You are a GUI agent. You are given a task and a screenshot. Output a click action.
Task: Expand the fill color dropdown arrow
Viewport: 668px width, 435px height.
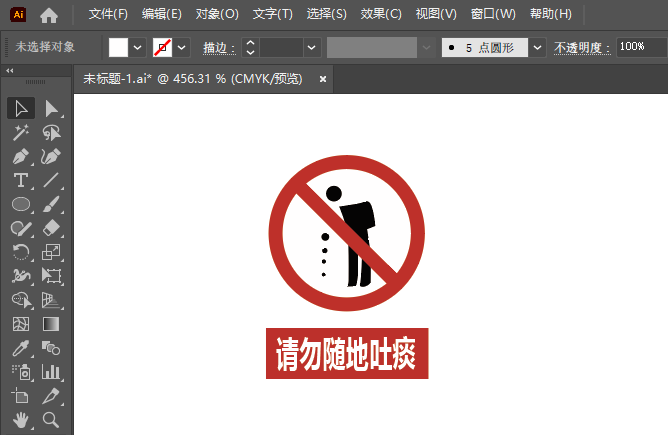137,47
